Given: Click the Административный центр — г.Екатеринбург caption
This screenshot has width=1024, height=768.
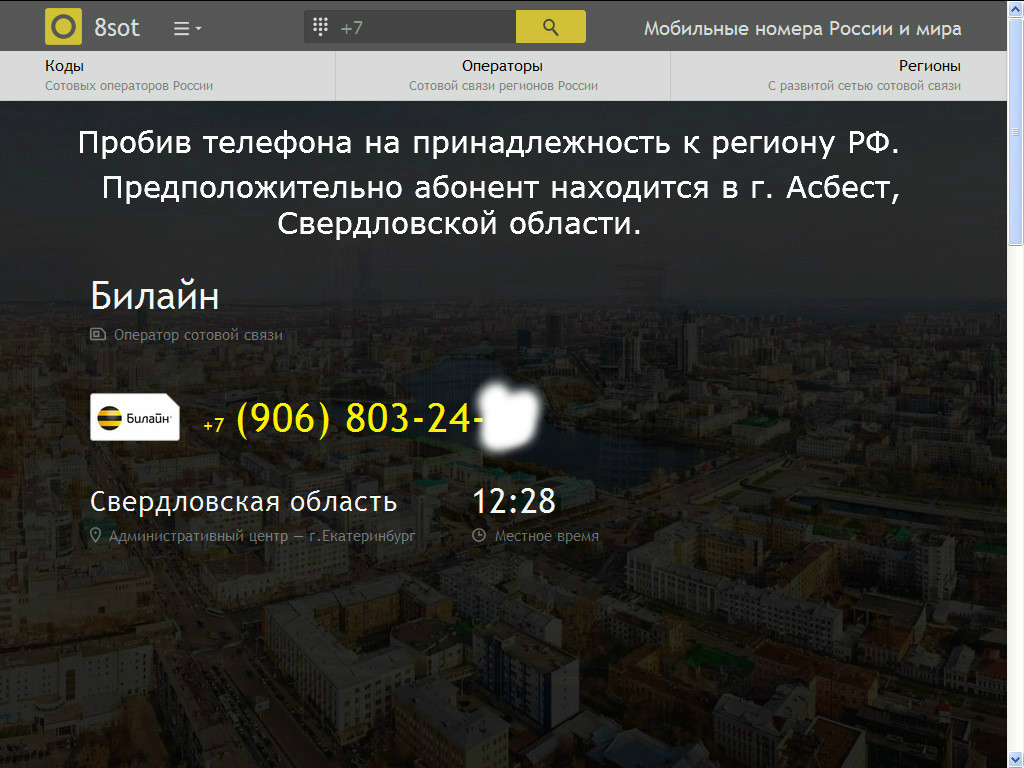Looking at the screenshot, I should [x=262, y=536].
